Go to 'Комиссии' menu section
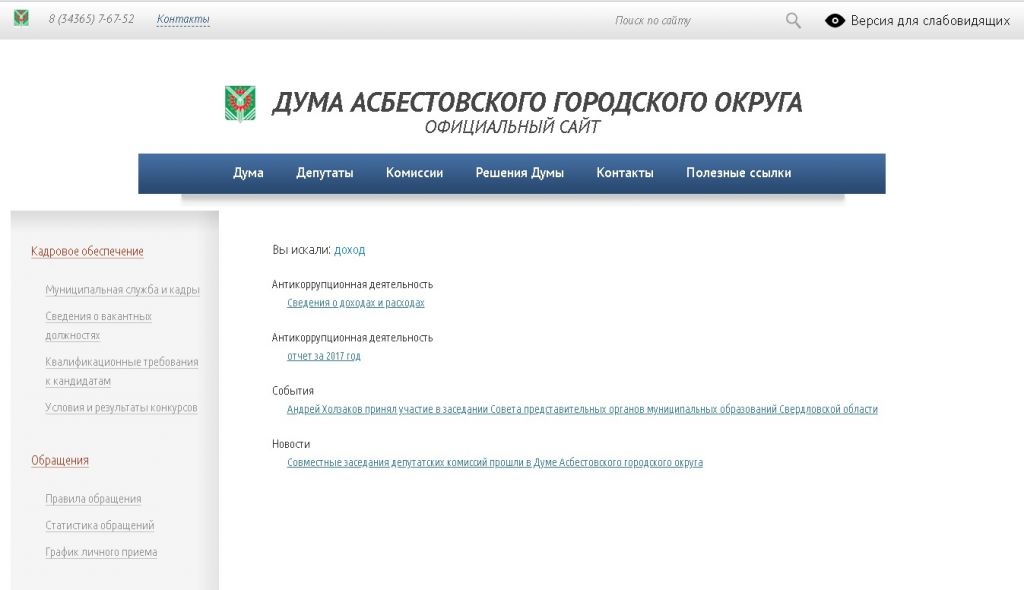1024x590 pixels. (414, 173)
